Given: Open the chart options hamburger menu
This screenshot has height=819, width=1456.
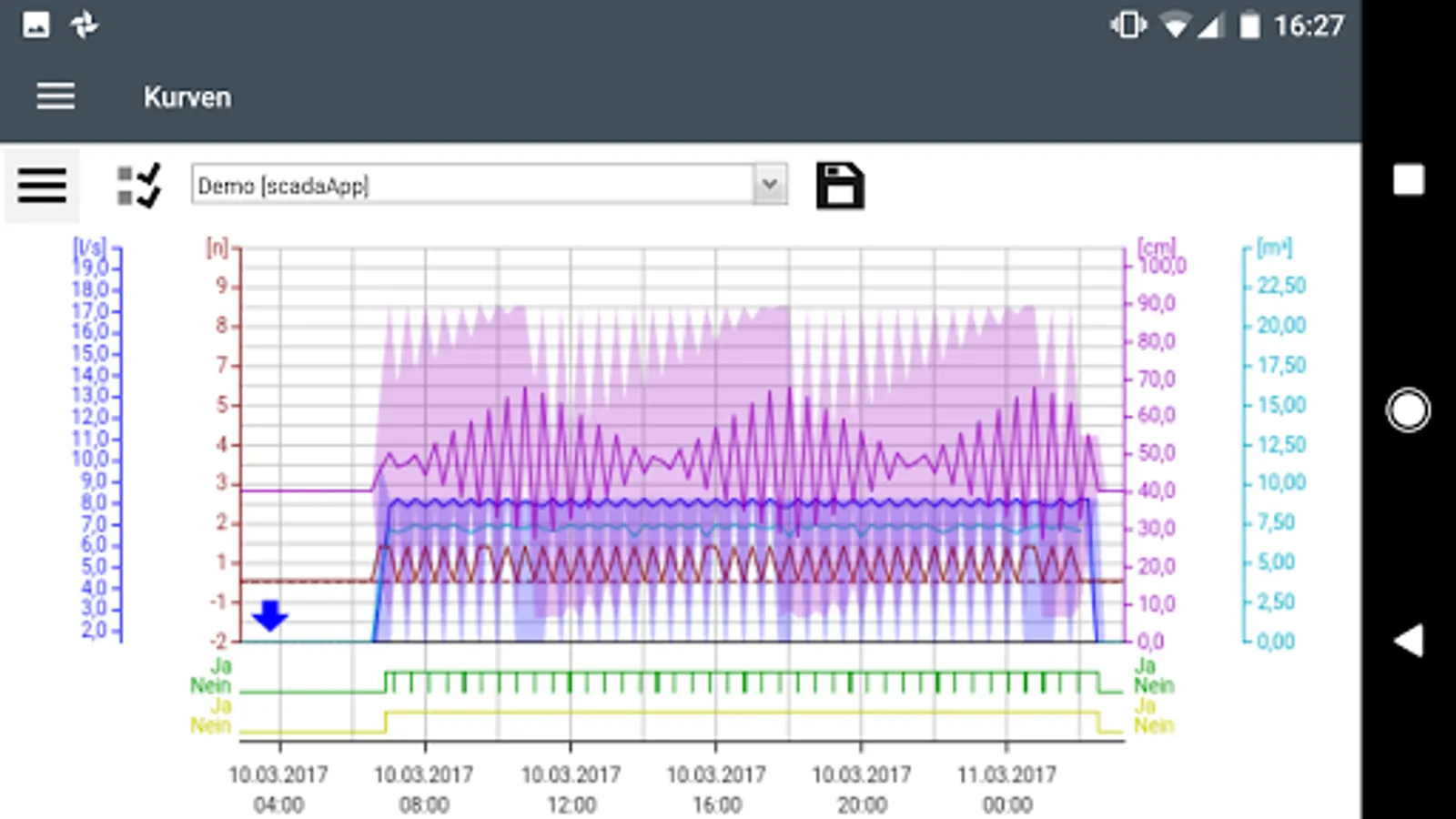Looking at the screenshot, I should [x=42, y=186].
